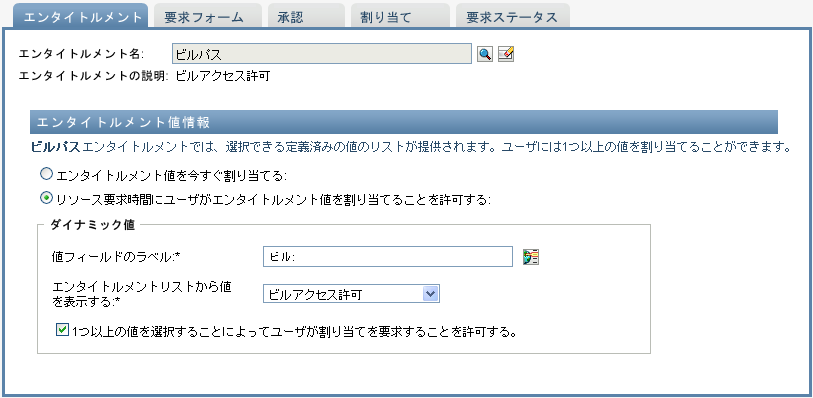Focus the 値フィールドのラベル input with ビル:
The image size is (813, 398).
(388, 257)
